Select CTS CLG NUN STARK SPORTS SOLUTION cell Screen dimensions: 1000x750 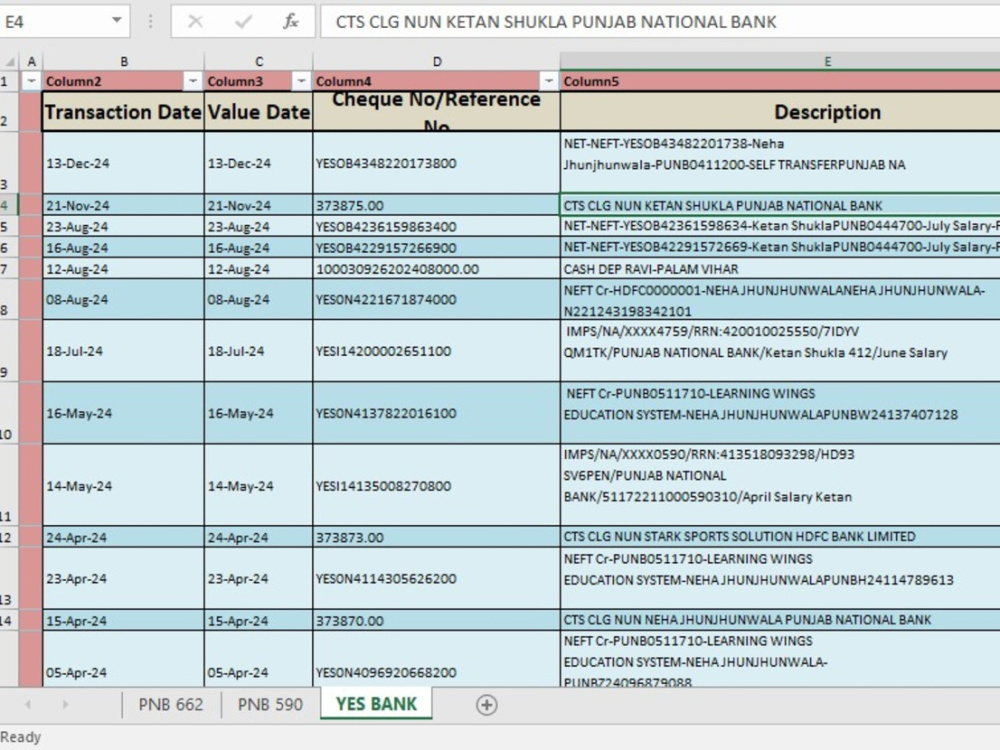(x=781, y=537)
